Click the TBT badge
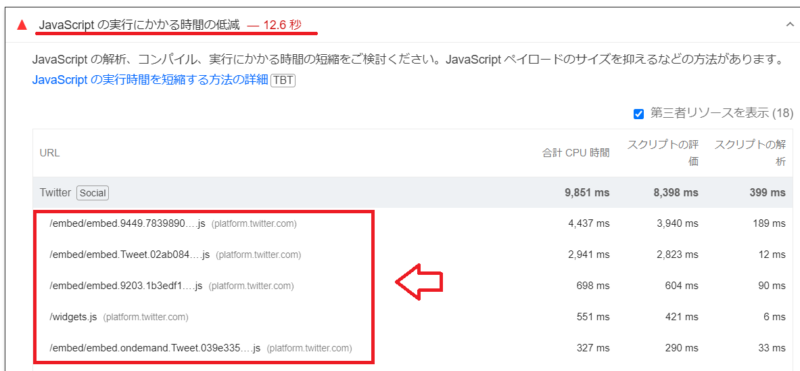Image resolution: width=800 pixels, height=371 pixels. 283,81
